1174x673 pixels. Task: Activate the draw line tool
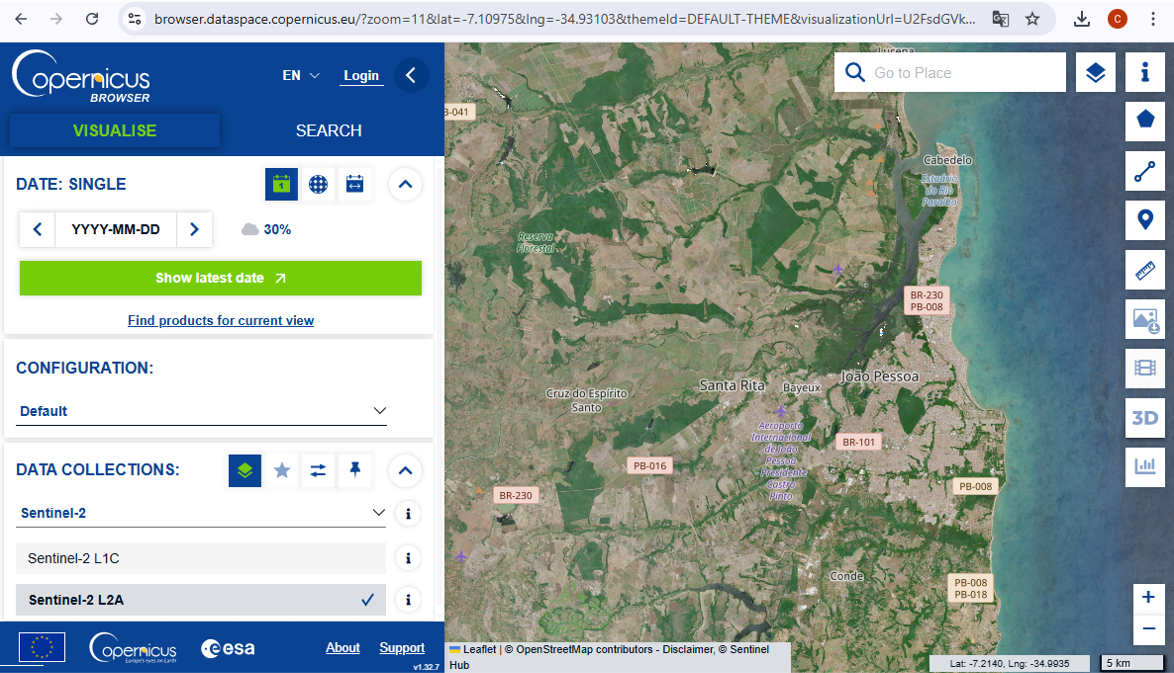click(x=1145, y=172)
